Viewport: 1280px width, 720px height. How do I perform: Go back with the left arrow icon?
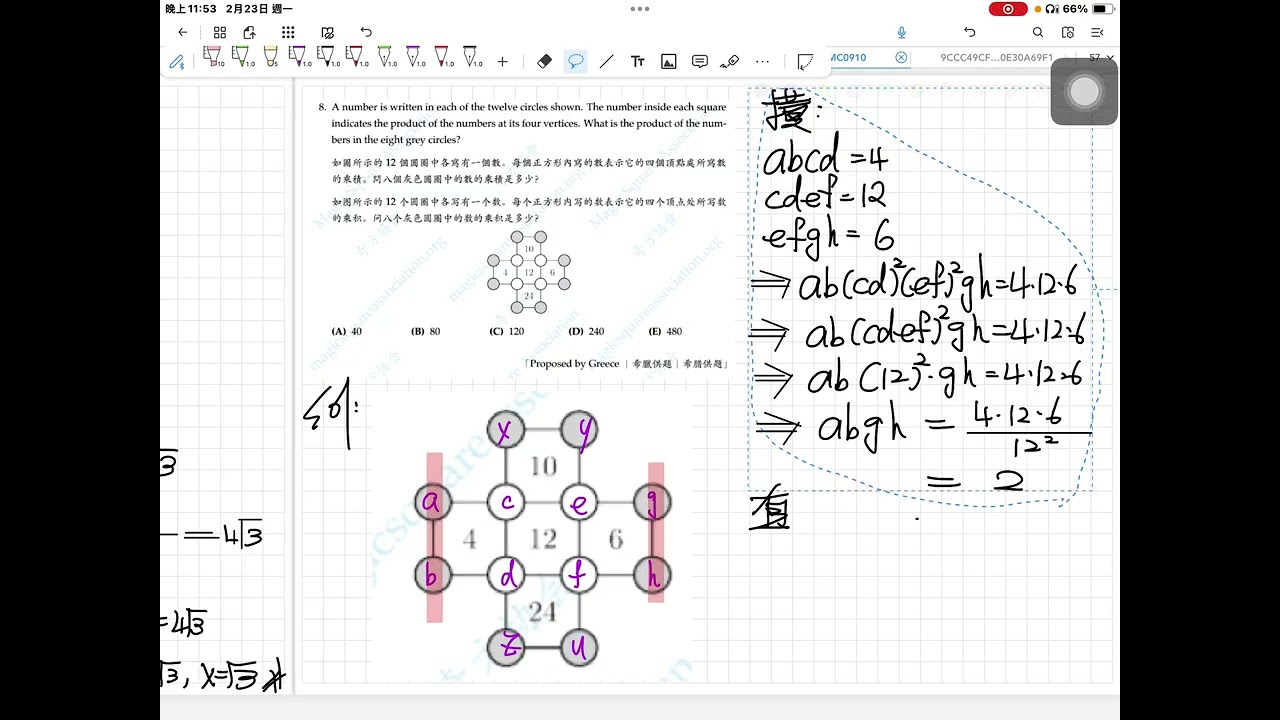tap(182, 33)
